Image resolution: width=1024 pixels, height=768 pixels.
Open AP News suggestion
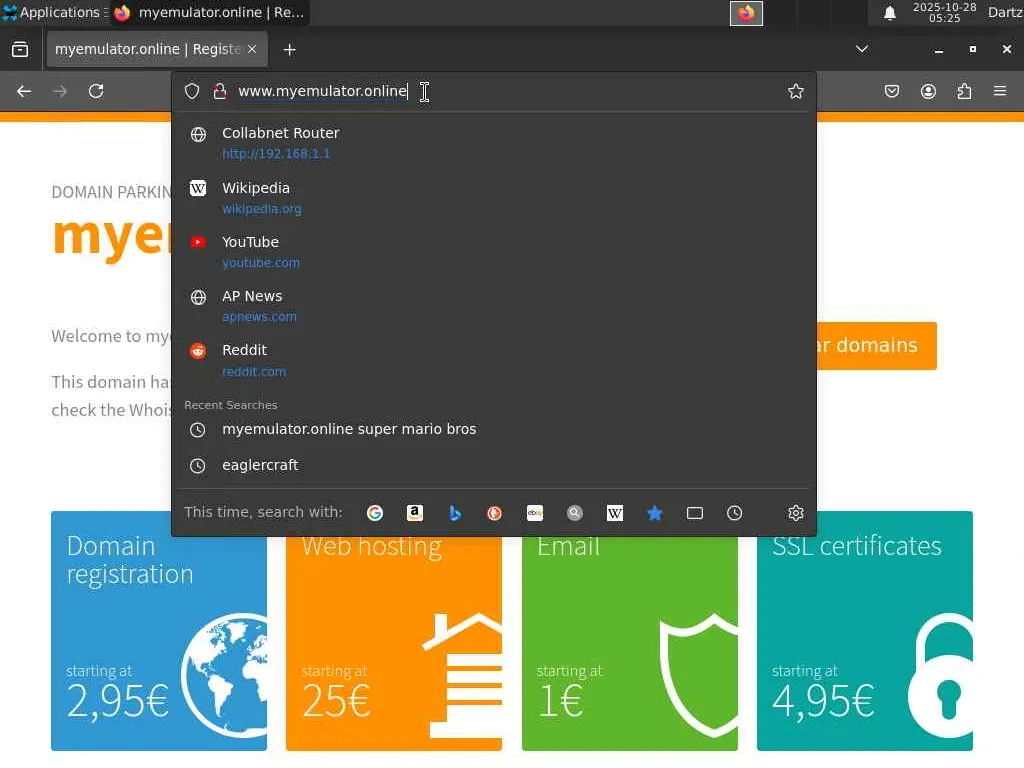[494, 306]
